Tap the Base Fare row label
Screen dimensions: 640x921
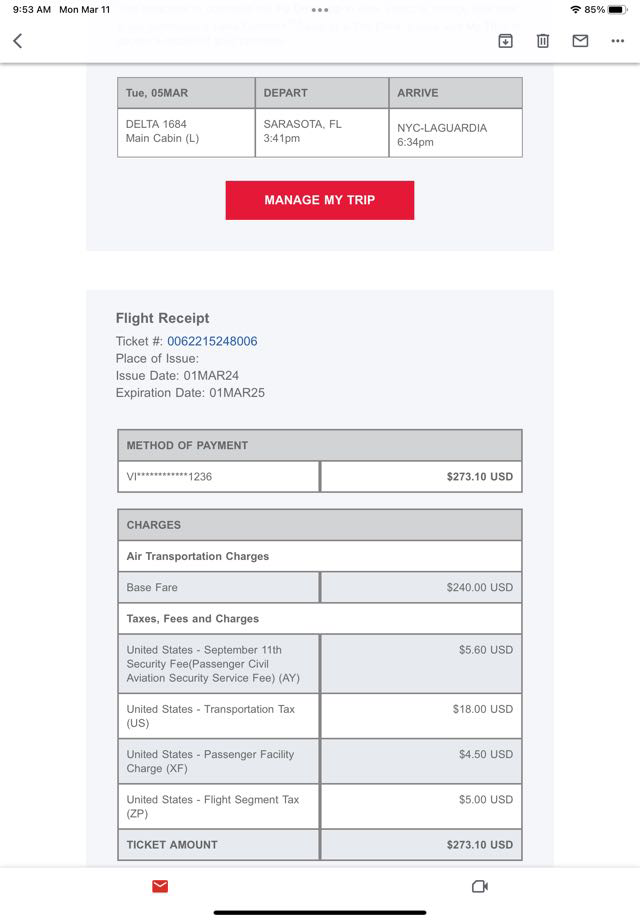pos(152,587)
